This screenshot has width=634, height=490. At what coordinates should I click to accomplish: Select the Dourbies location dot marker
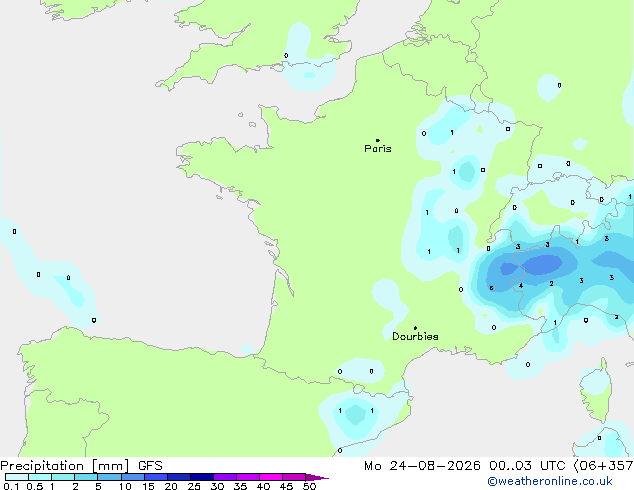tap(415, 328)
